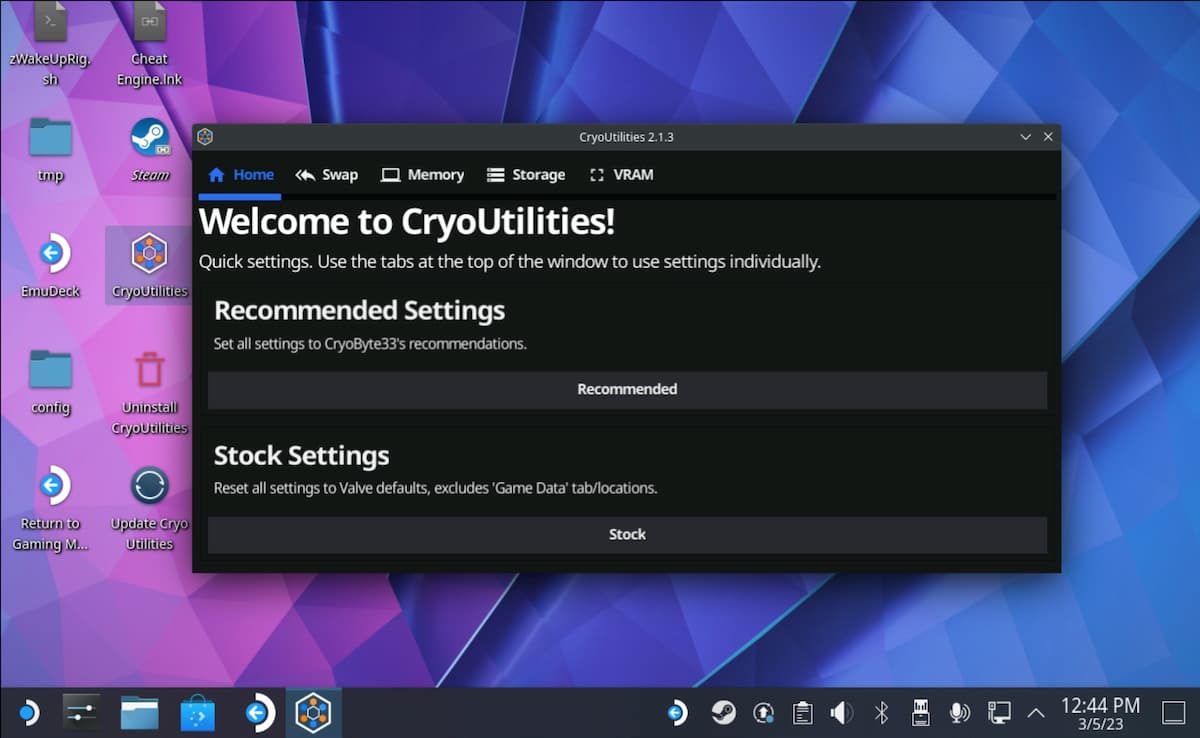The image size is (1200, 738).
Task: Open Discover software center from the taskbar
Action: coord(197,712)
